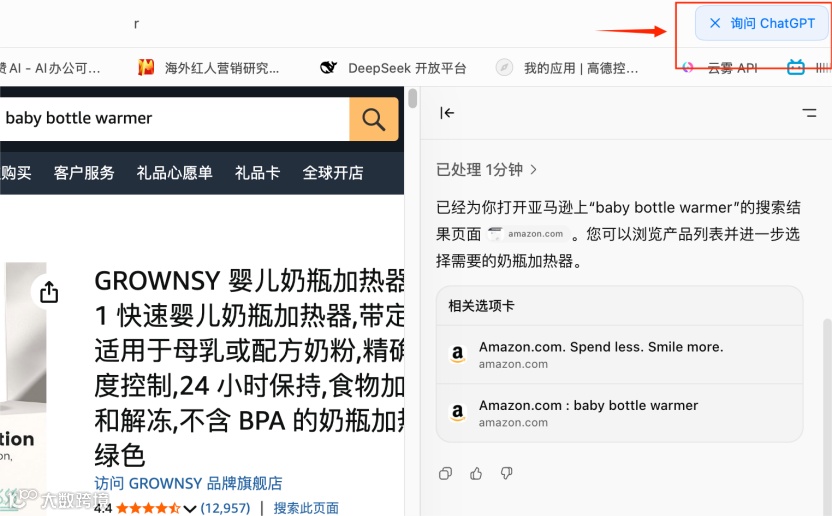Click the 搜索此页面 link
Viewport: 832px width, 516px height.
306,508
